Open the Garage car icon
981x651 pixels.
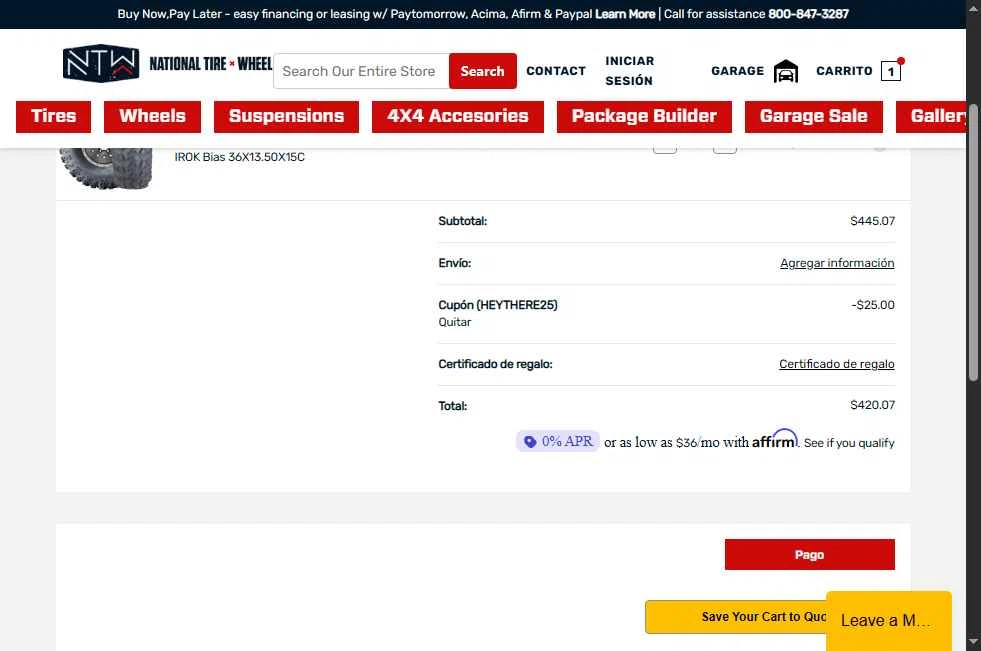(786, 71)
